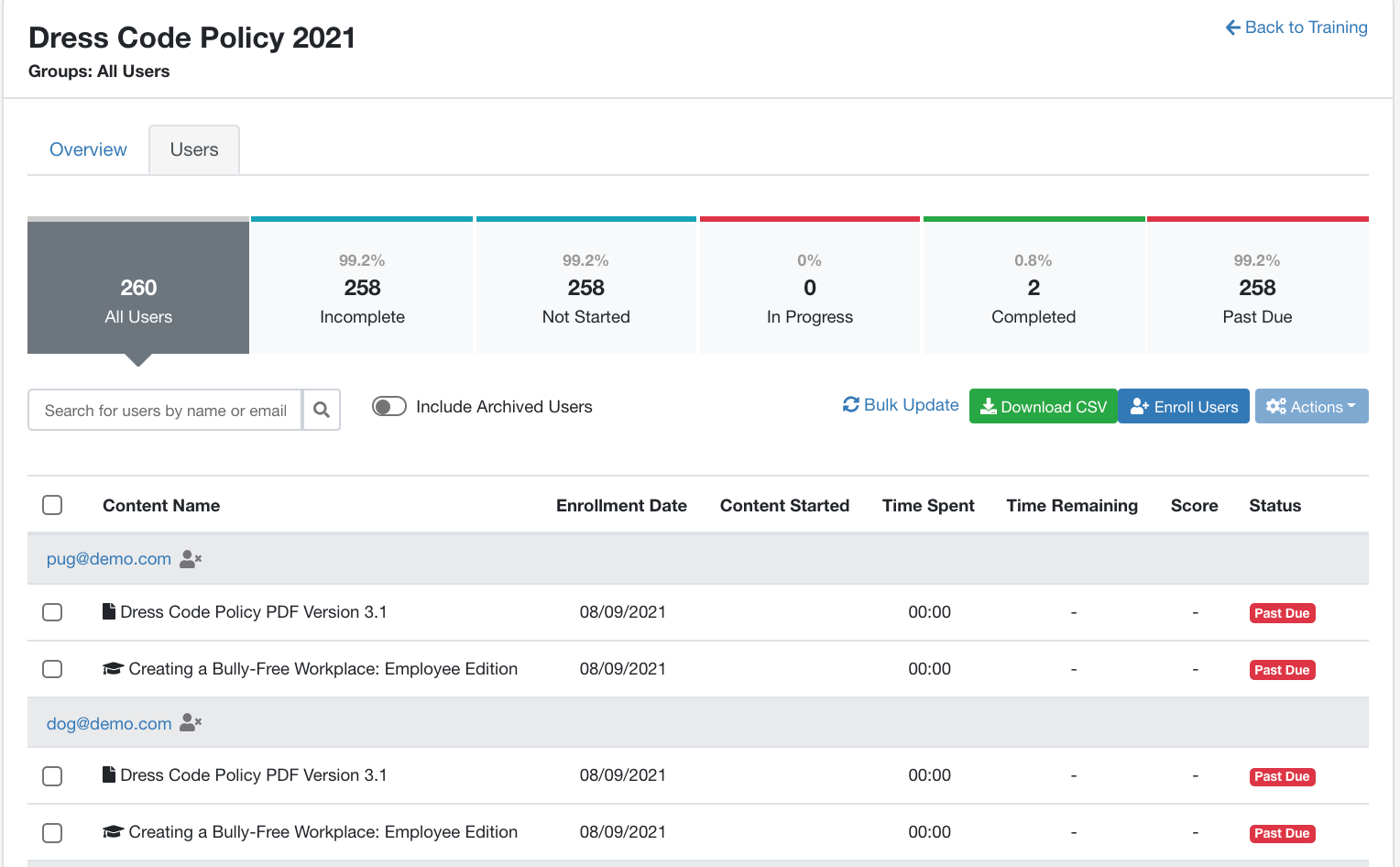Check the select-all checkbox in the table header
The image size is (1400, 867).
coord(52,505)
